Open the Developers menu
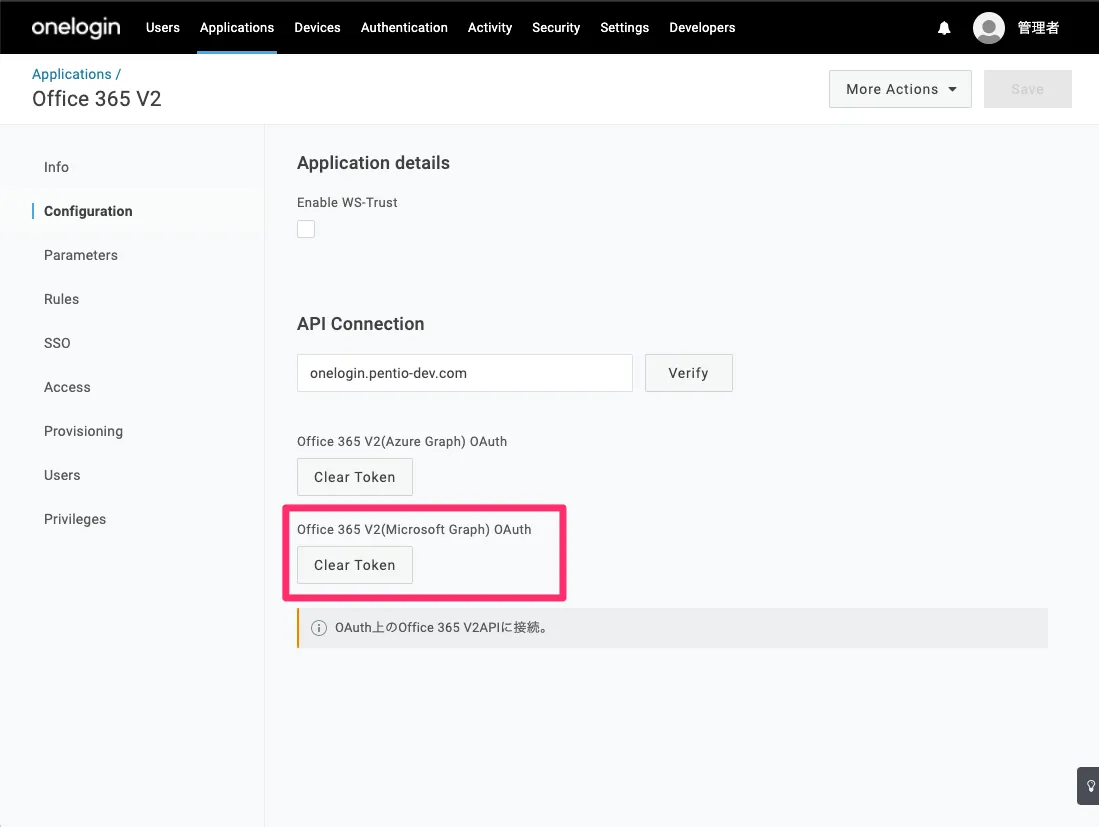The image size is (1099, 827). click(702, 28)
